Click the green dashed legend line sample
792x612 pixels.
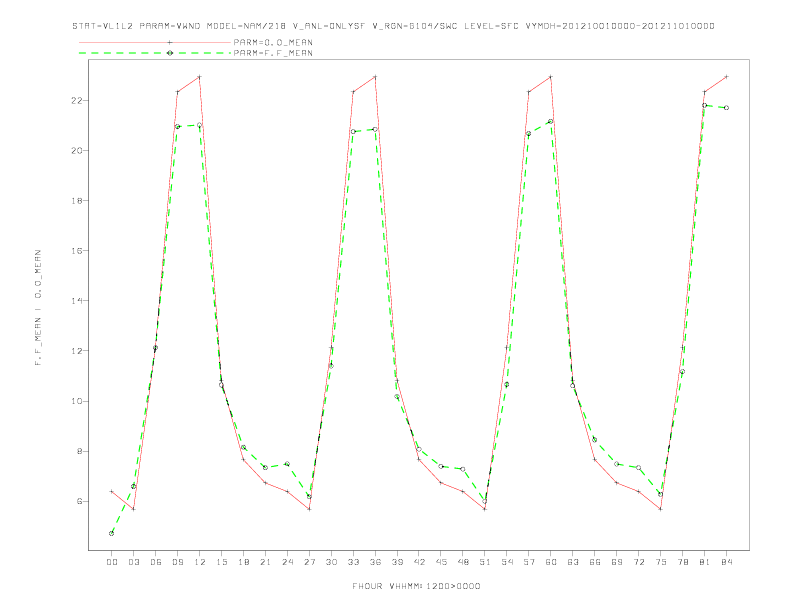coord(155,53)
